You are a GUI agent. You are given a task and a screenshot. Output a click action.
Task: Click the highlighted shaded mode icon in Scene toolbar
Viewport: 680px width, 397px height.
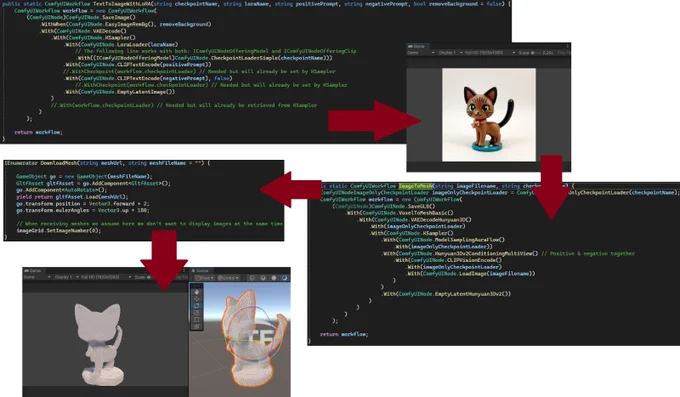click(x=284, y=278)
